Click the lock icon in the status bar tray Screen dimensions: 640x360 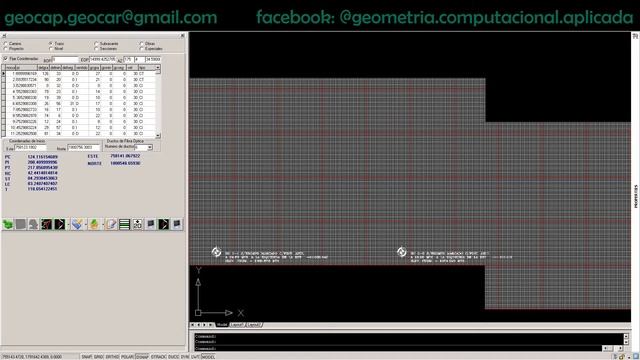pos(622,357)
